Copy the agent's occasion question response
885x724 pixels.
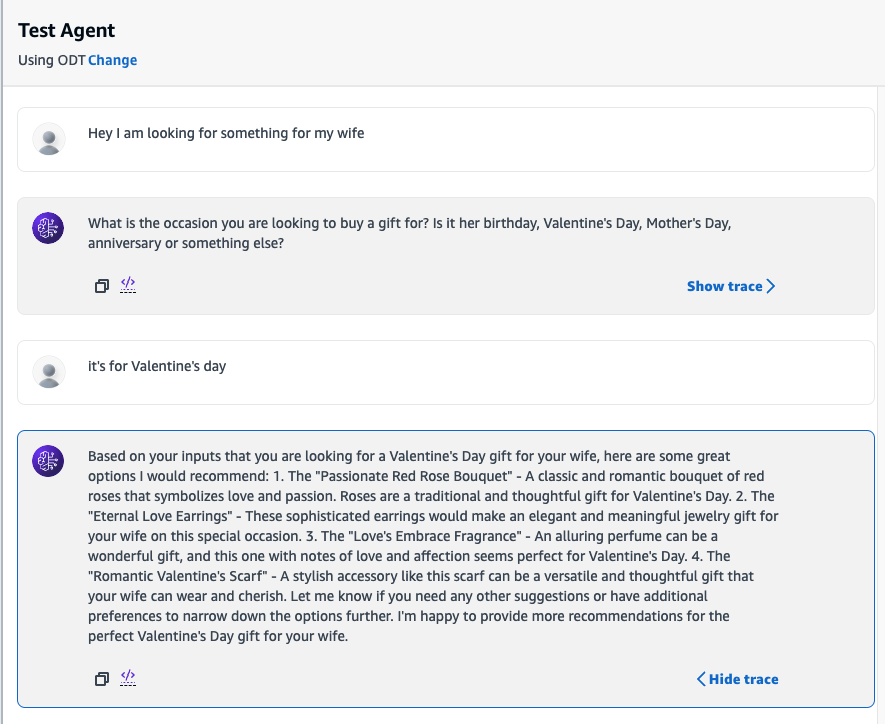[x=101, y=286]
